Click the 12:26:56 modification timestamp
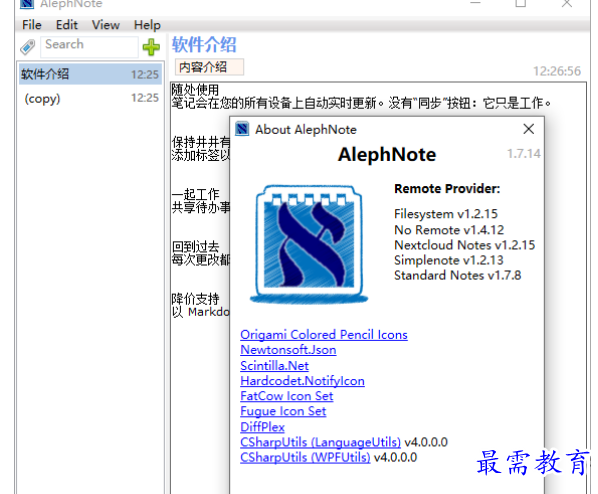Screen dimensions: 598x494 click(x=557, y=71)
